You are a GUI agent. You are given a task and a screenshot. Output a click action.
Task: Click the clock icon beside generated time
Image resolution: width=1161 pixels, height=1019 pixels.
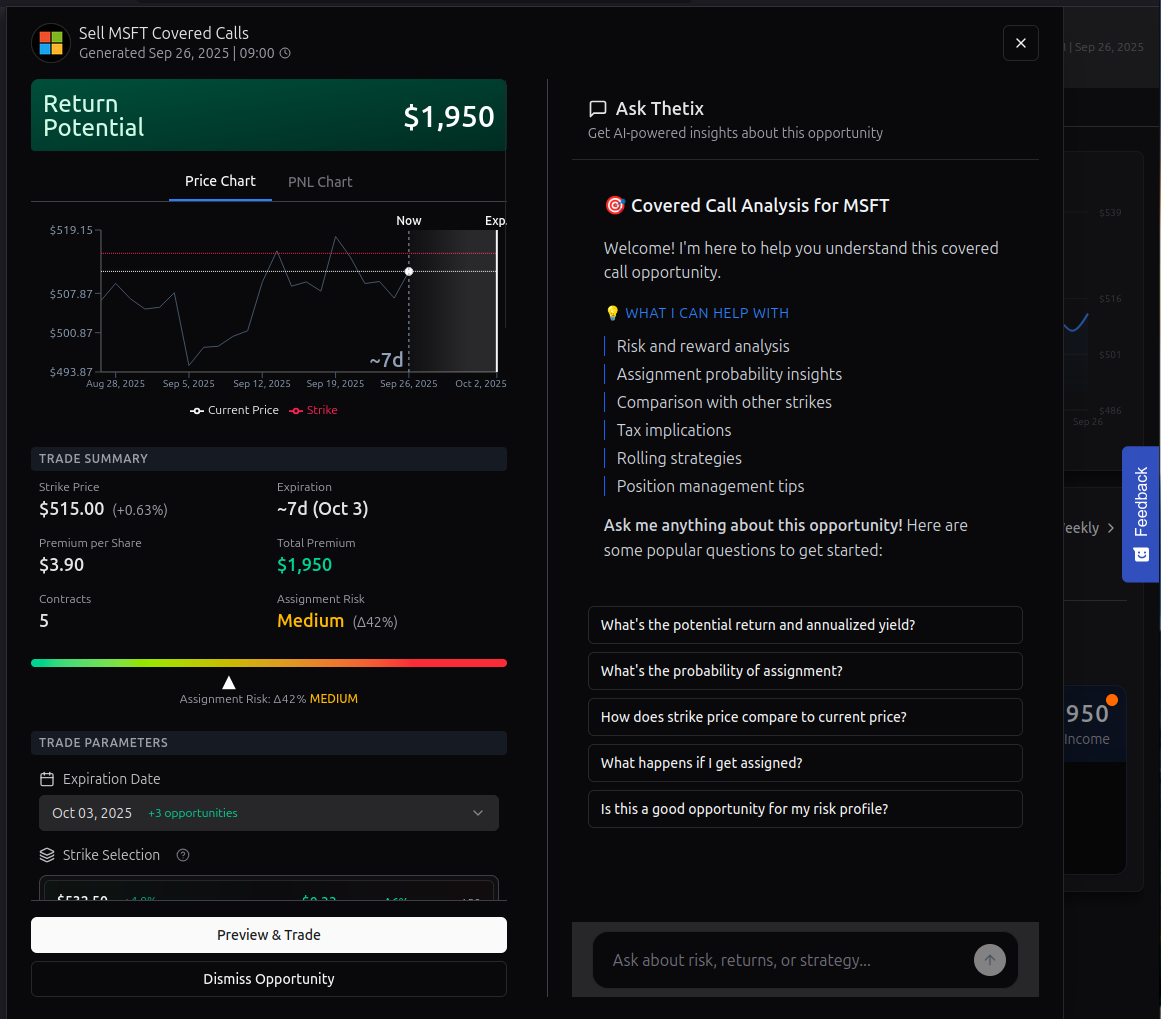285,53
